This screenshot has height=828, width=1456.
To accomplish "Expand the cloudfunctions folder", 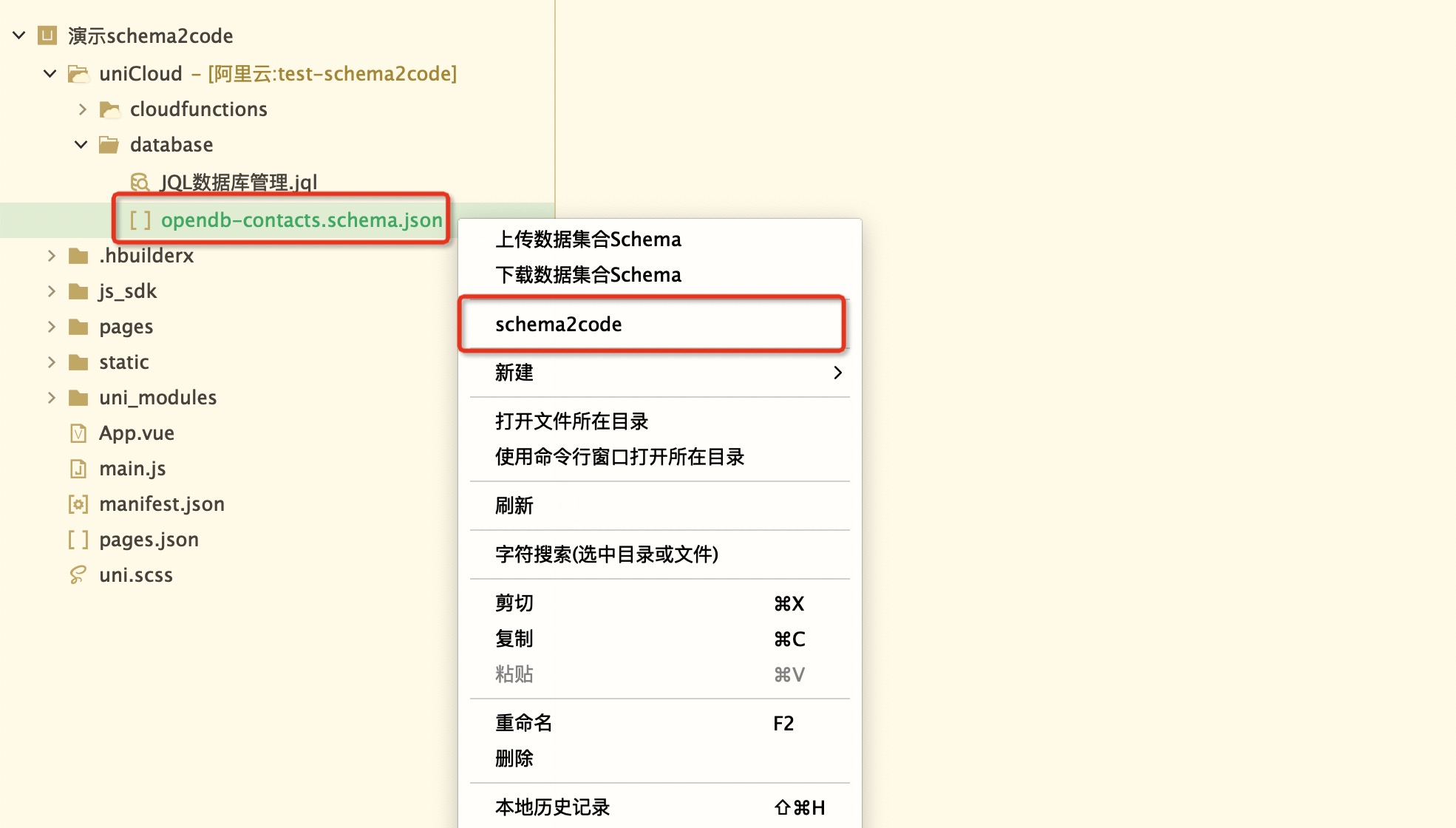I will 83,109.
